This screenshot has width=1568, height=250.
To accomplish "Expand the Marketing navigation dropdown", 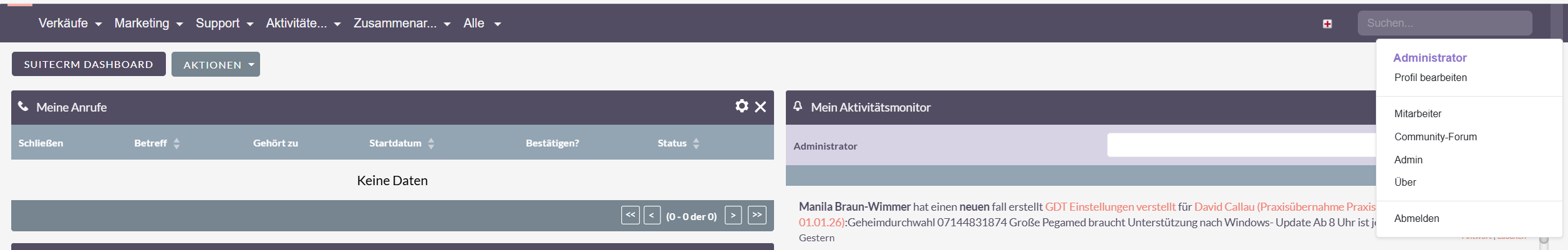I will 148,24.
